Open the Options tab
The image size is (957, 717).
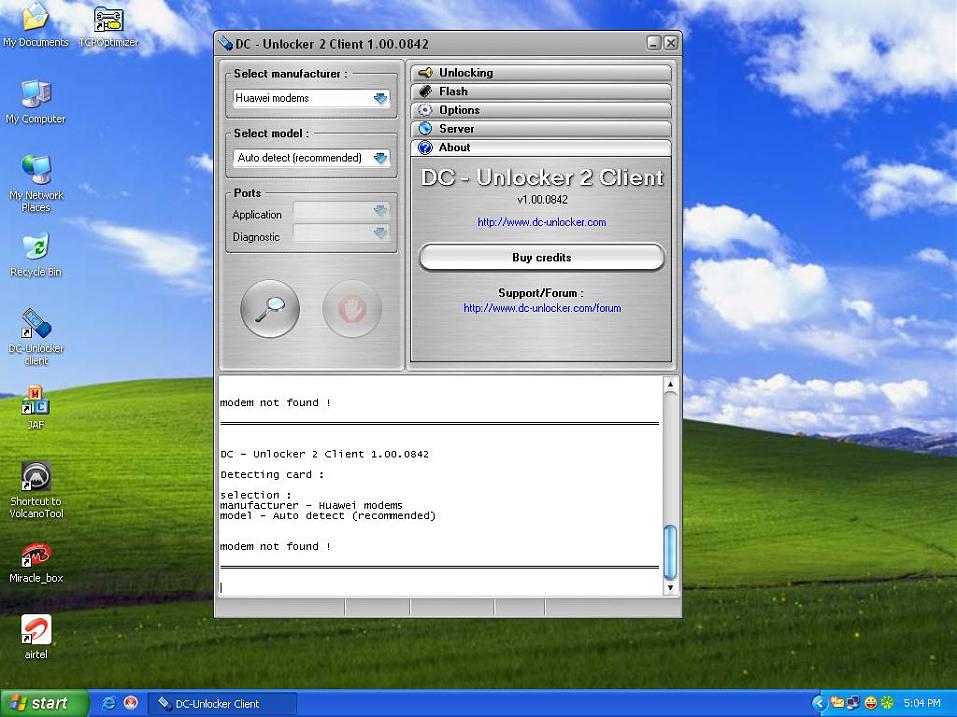coord(541,110)
